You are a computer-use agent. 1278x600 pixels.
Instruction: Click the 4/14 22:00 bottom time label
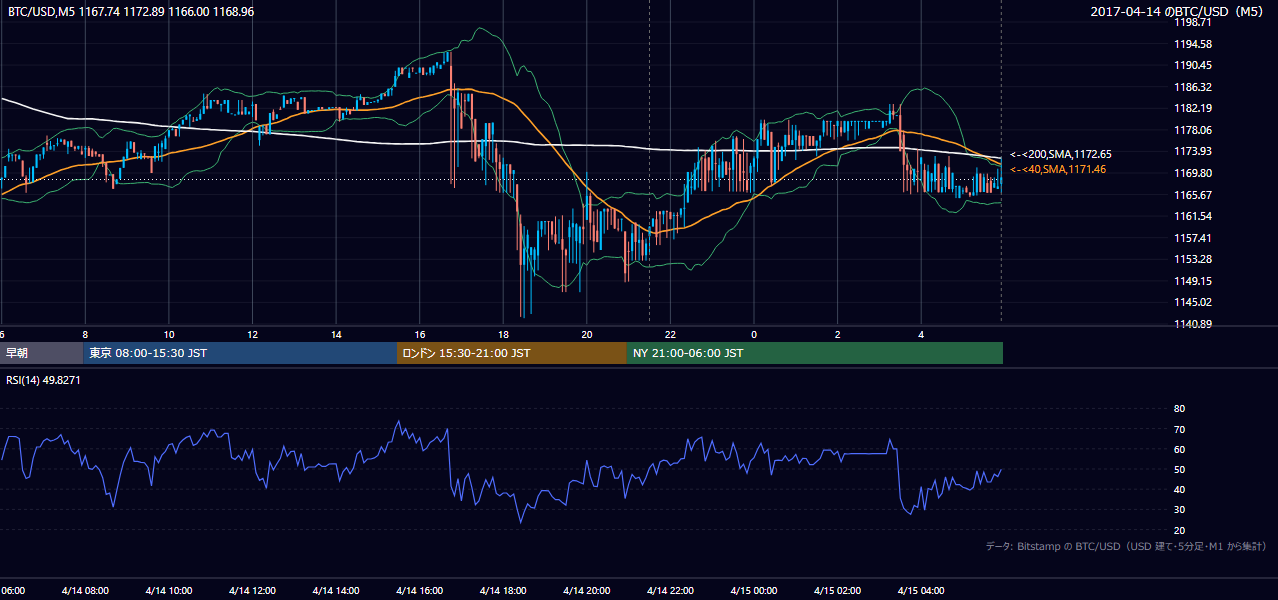click(x=671, y=591)
